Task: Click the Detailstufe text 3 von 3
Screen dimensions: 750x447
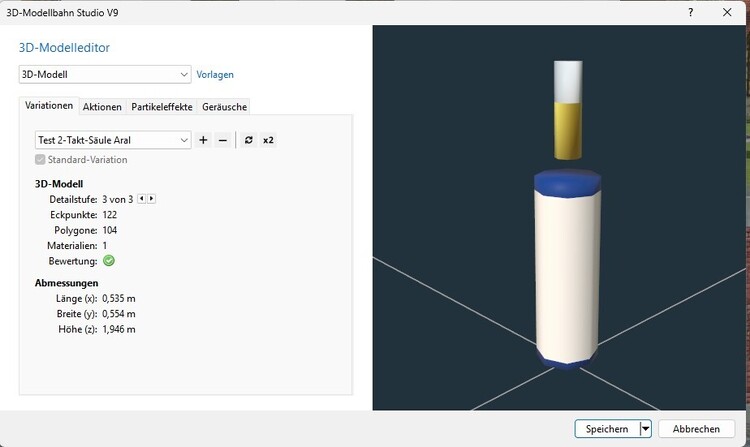Action: click(x=118, y=199)
